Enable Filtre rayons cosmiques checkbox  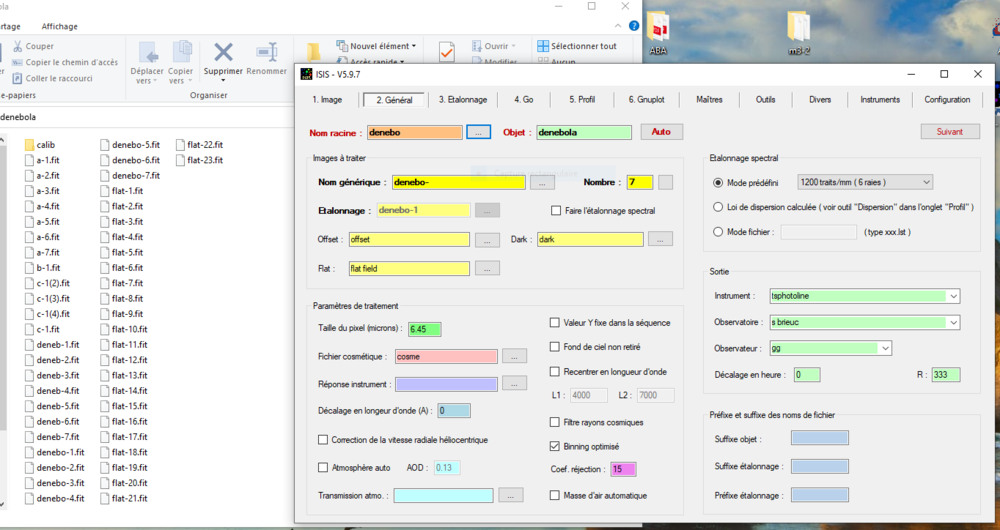tap(554, 422)
